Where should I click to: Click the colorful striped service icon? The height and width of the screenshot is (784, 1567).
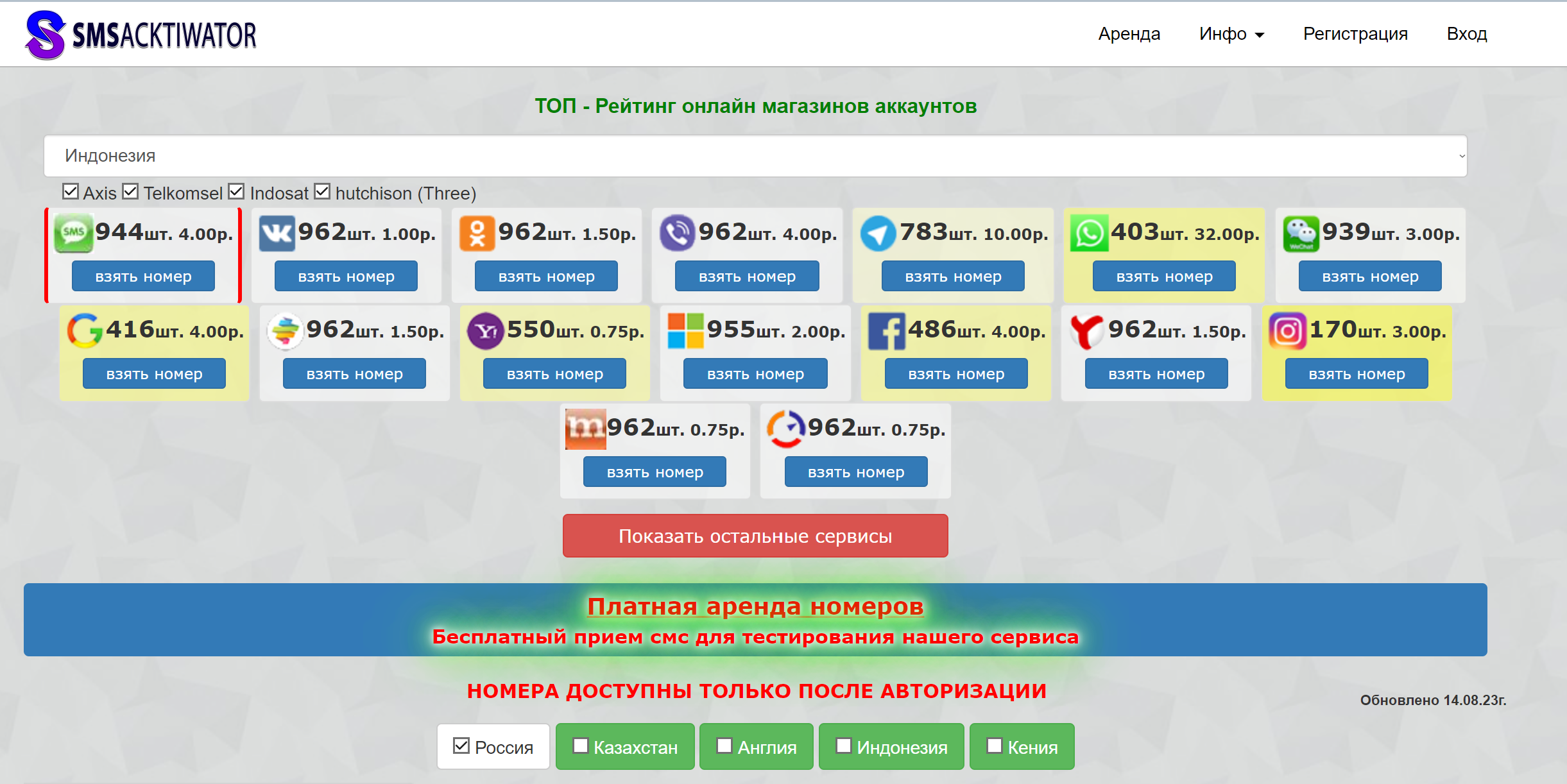(285, 331)
